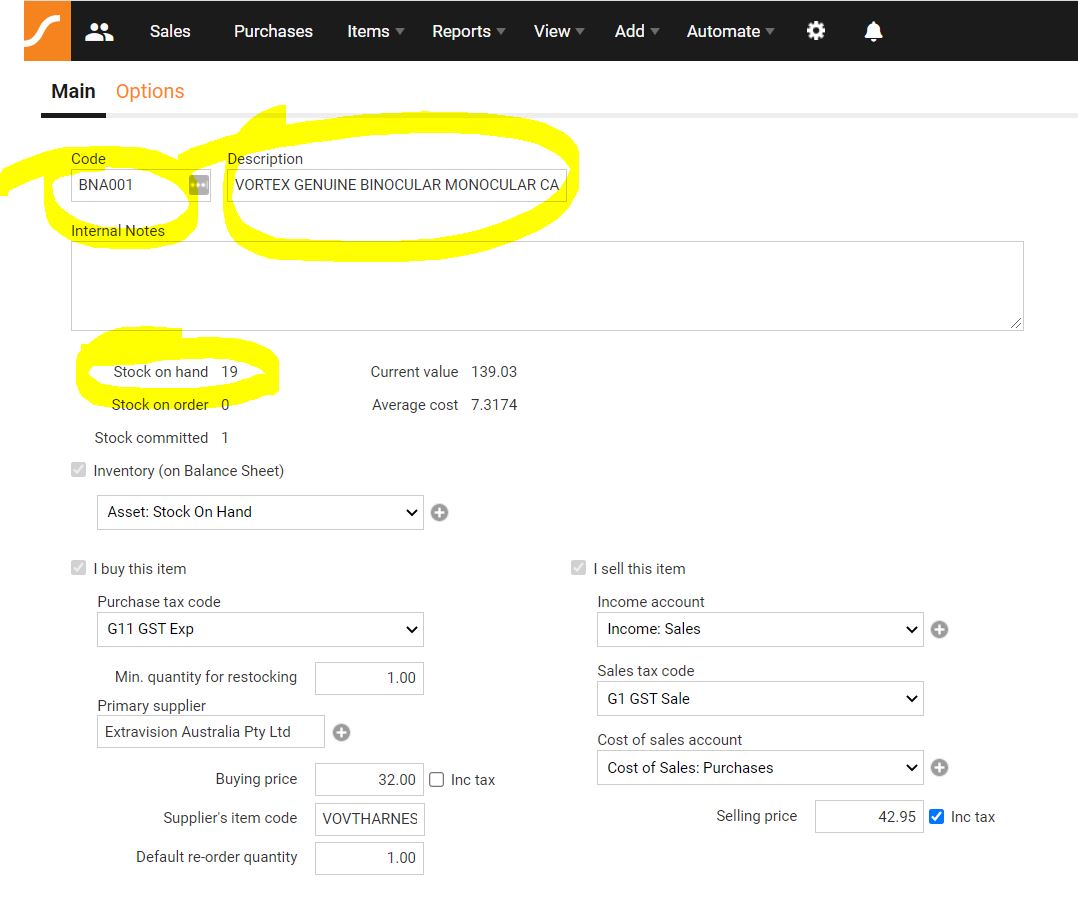Image resolution: width=1078 pixels, height=900 pixels.
Task: Click the Buying price field
Action: click(369, 780)
